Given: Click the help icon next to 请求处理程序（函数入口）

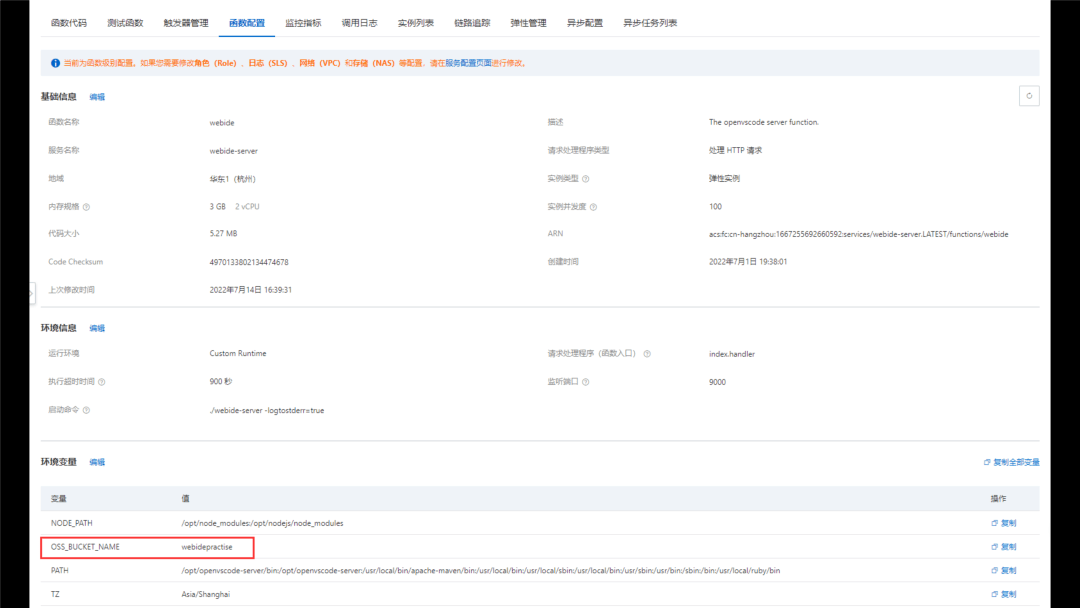Looking at the screenshot, I should pos(647,354).
